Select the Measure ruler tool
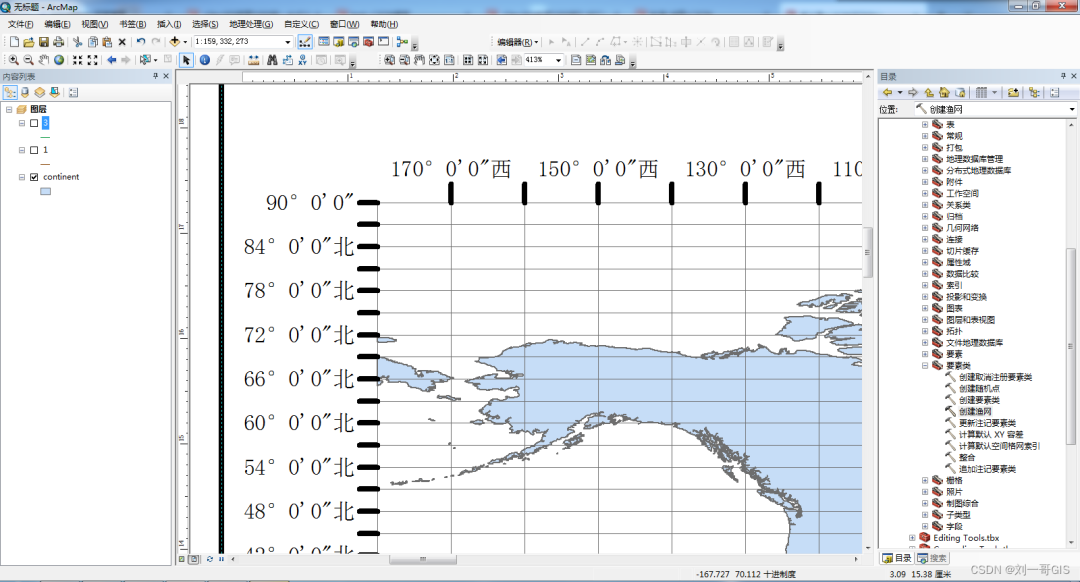Image resolution: width=1080 pixels, height=582 pixels. pyautogui.click(x=253, y=60)
